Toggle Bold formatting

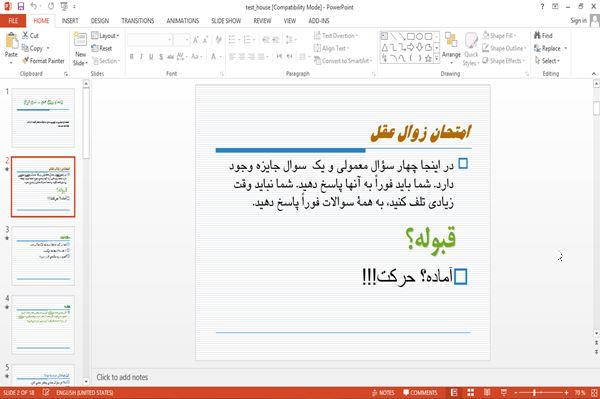pyautogui.click(x=131, y=57)
